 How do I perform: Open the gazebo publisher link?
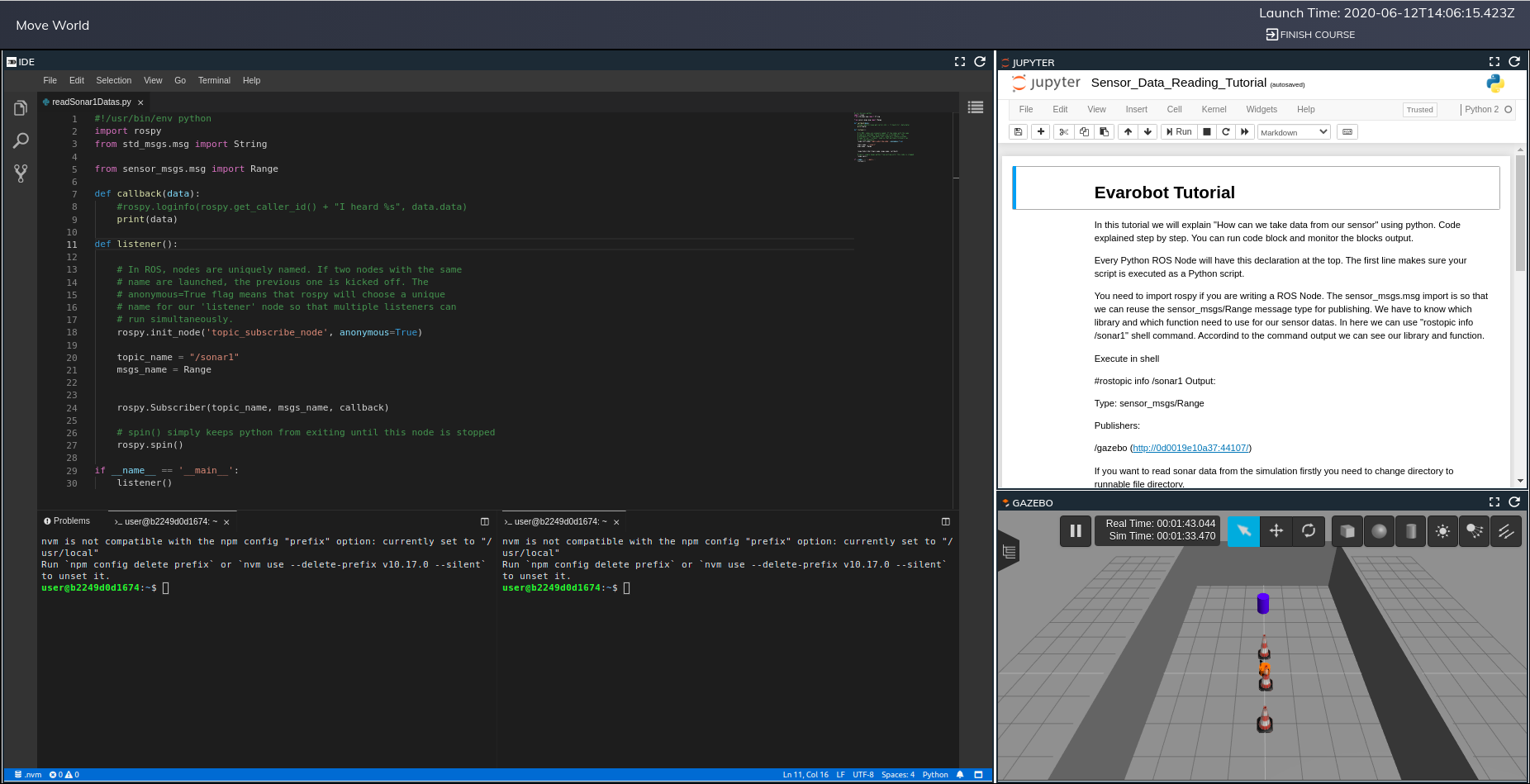pyautogui.click(x=1190, y=448)
